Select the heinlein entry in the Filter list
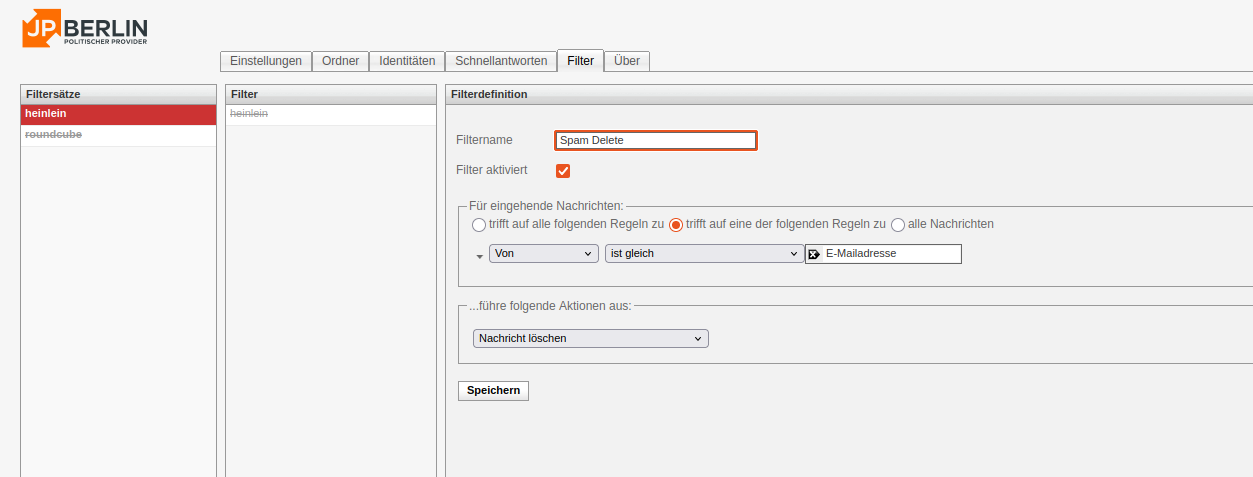This screenshot has height=477, width=1253. click(249, 114)
